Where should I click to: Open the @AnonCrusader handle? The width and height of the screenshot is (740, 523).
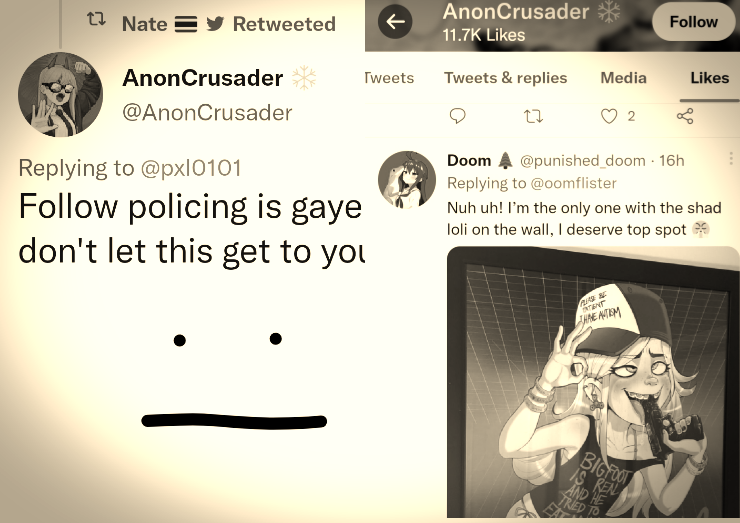[207, 113]
